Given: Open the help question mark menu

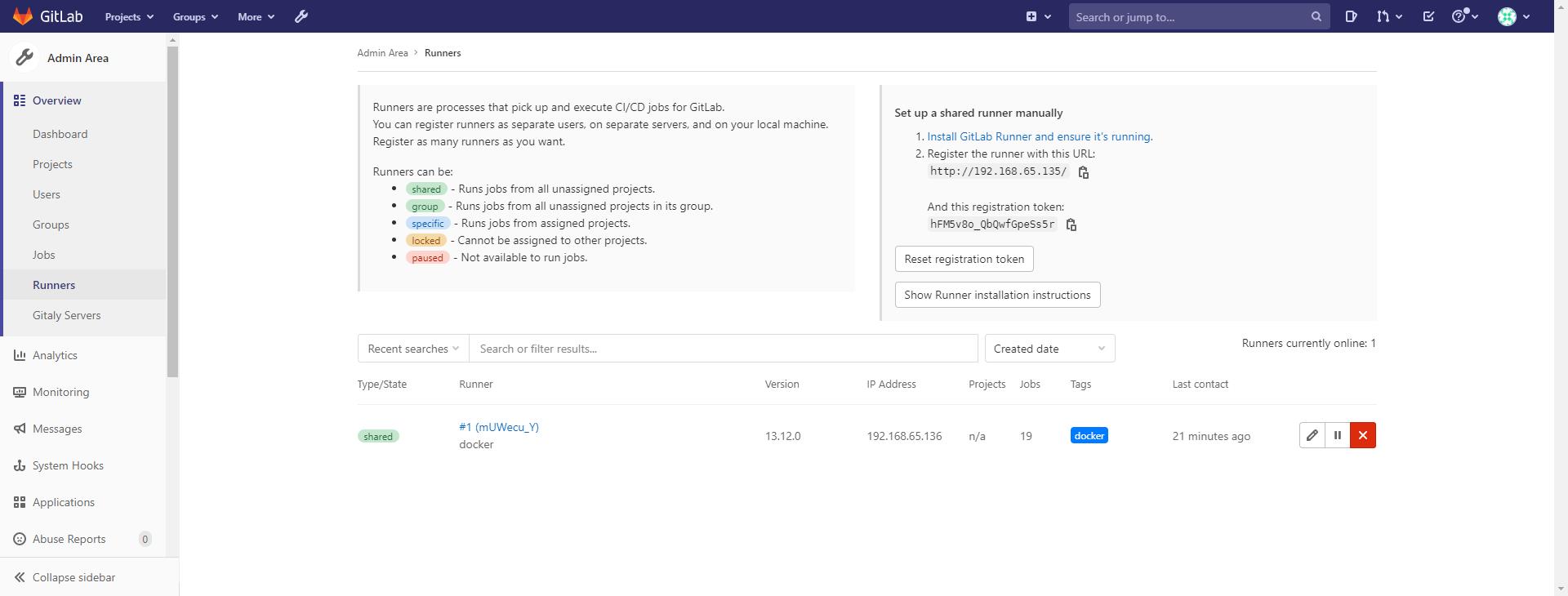Looking at the screenshot, I should (1464, 16).
